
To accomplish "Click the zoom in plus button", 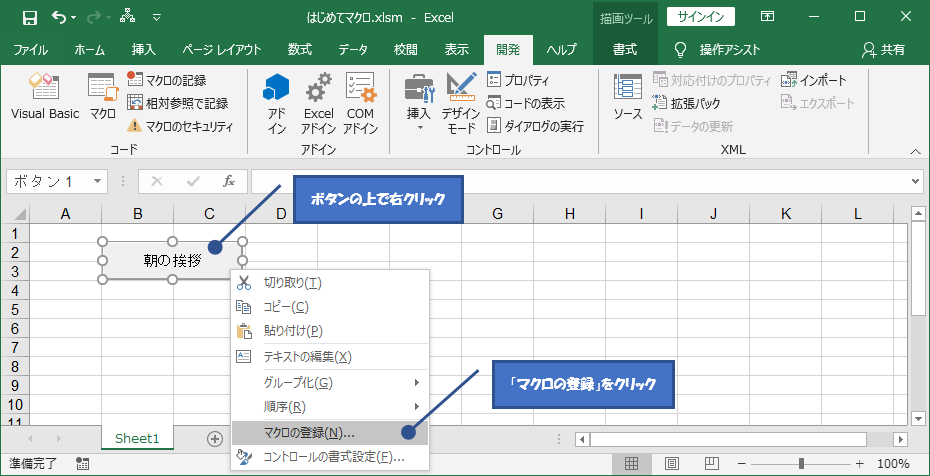I will pos(860,464).
